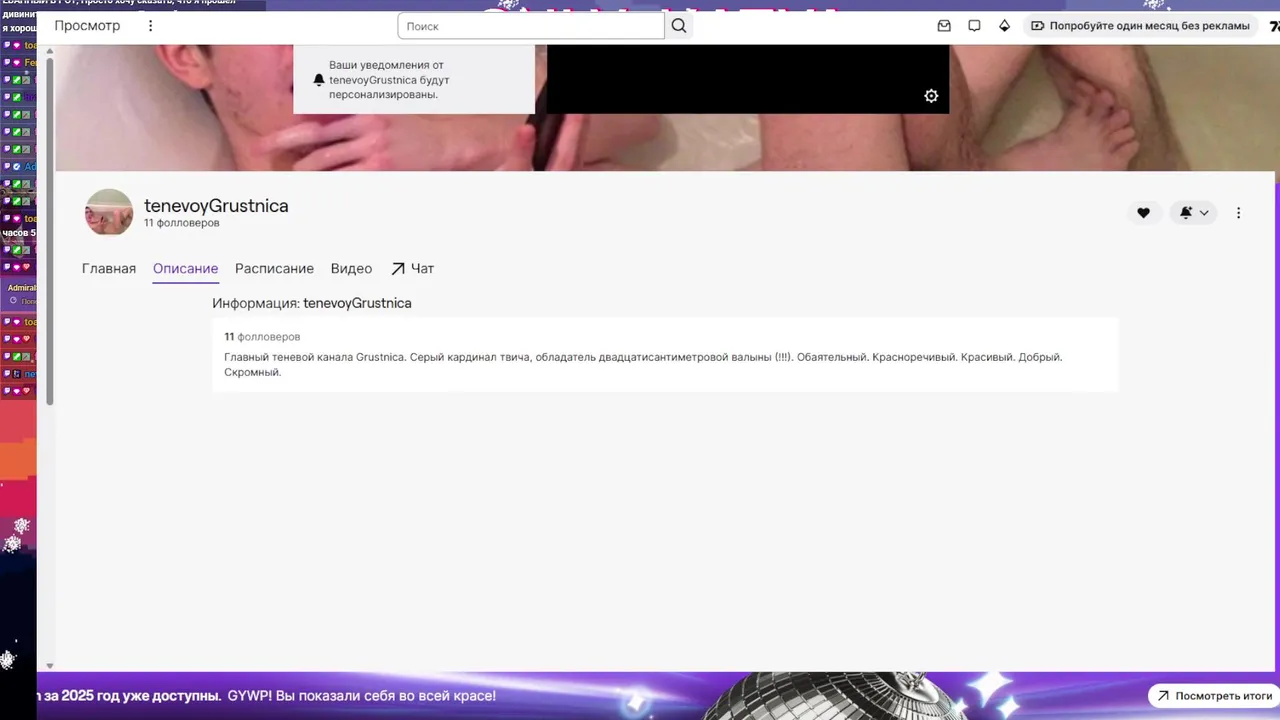The width and height of the screenshot is (1280, 720).
Task: Open the inbox envelope icon
Action: (944, 26)
